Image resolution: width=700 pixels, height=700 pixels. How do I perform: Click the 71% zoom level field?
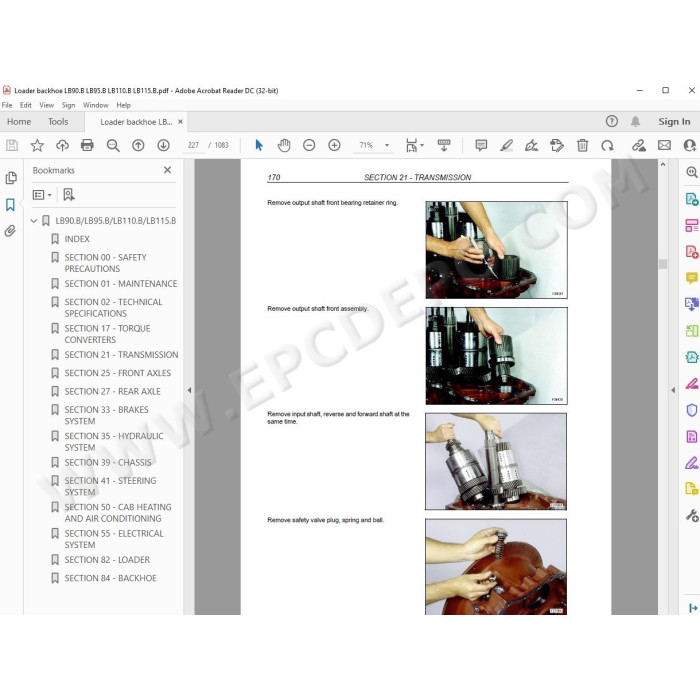[366, 145]
